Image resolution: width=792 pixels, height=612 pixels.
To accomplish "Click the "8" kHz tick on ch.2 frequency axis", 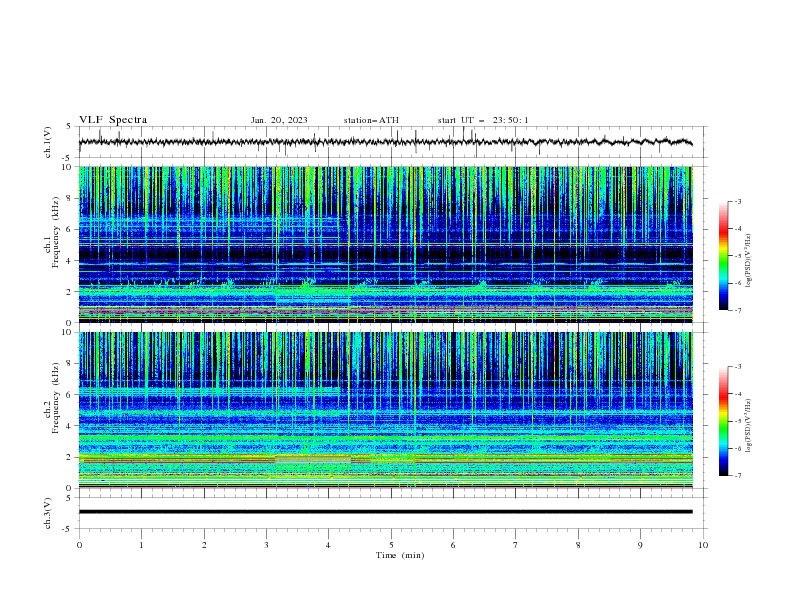I will 69,364.
